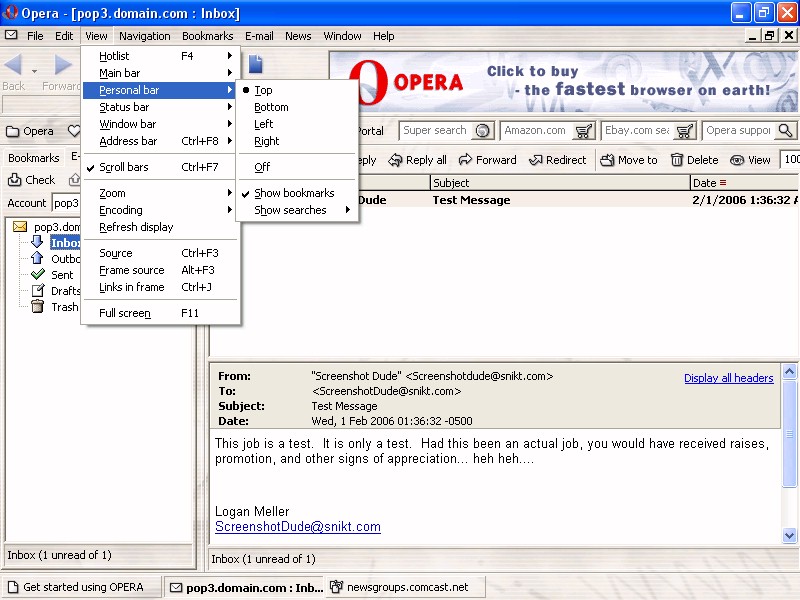This screenshot has width=800, height=600.
Task: Open the E-mail menu
Action: 259,36
